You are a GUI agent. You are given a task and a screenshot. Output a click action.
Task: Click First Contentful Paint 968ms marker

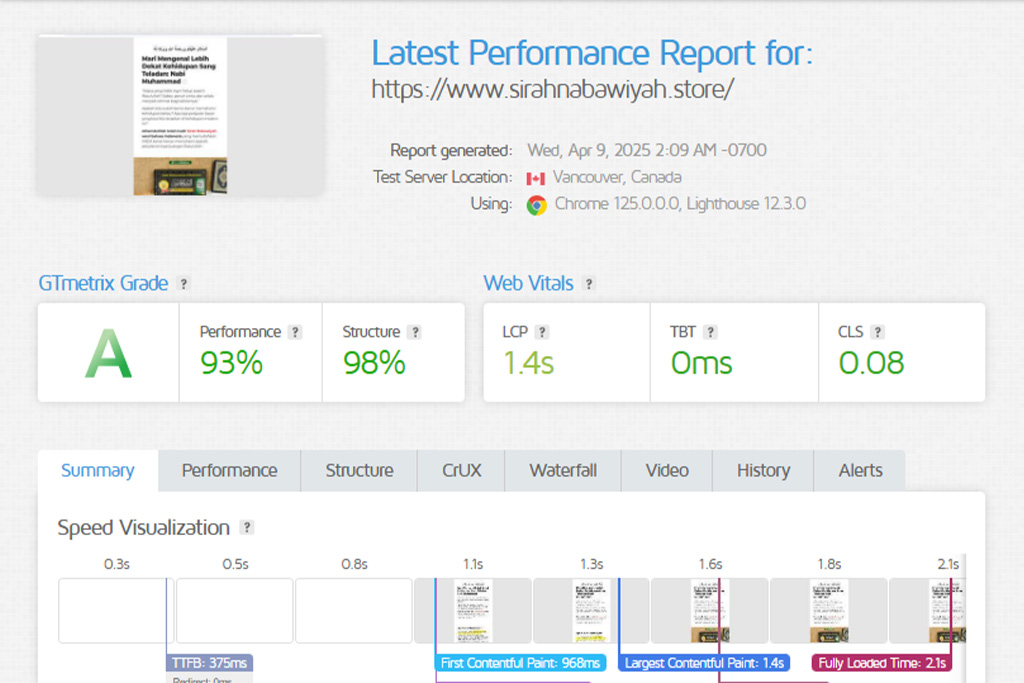pyautogui.click(x=521, y=663)
